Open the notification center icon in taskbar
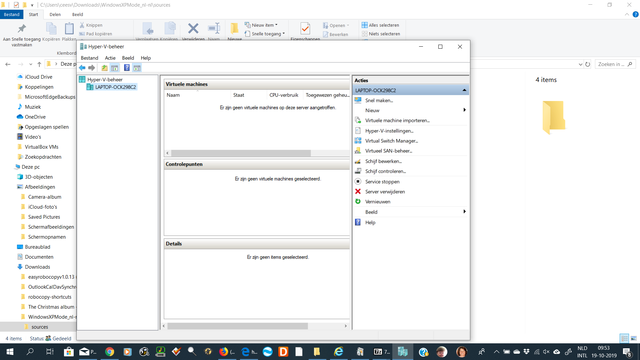Viewport: 640px width, 360px height. coord(628,352)
